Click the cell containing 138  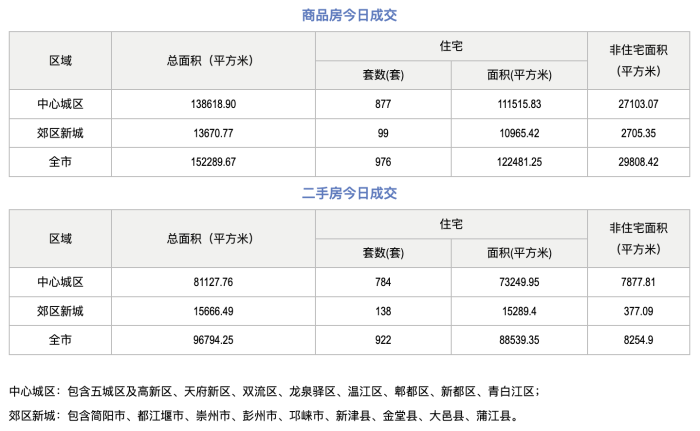(x=381, y=312)
